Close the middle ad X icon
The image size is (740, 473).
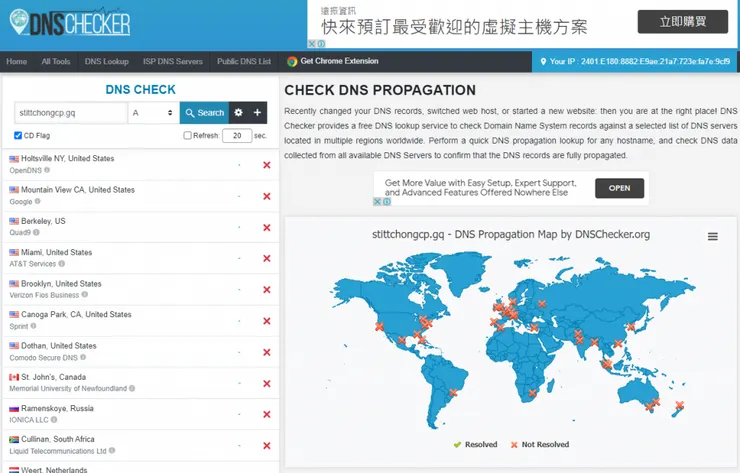click(x=377, y=202)
